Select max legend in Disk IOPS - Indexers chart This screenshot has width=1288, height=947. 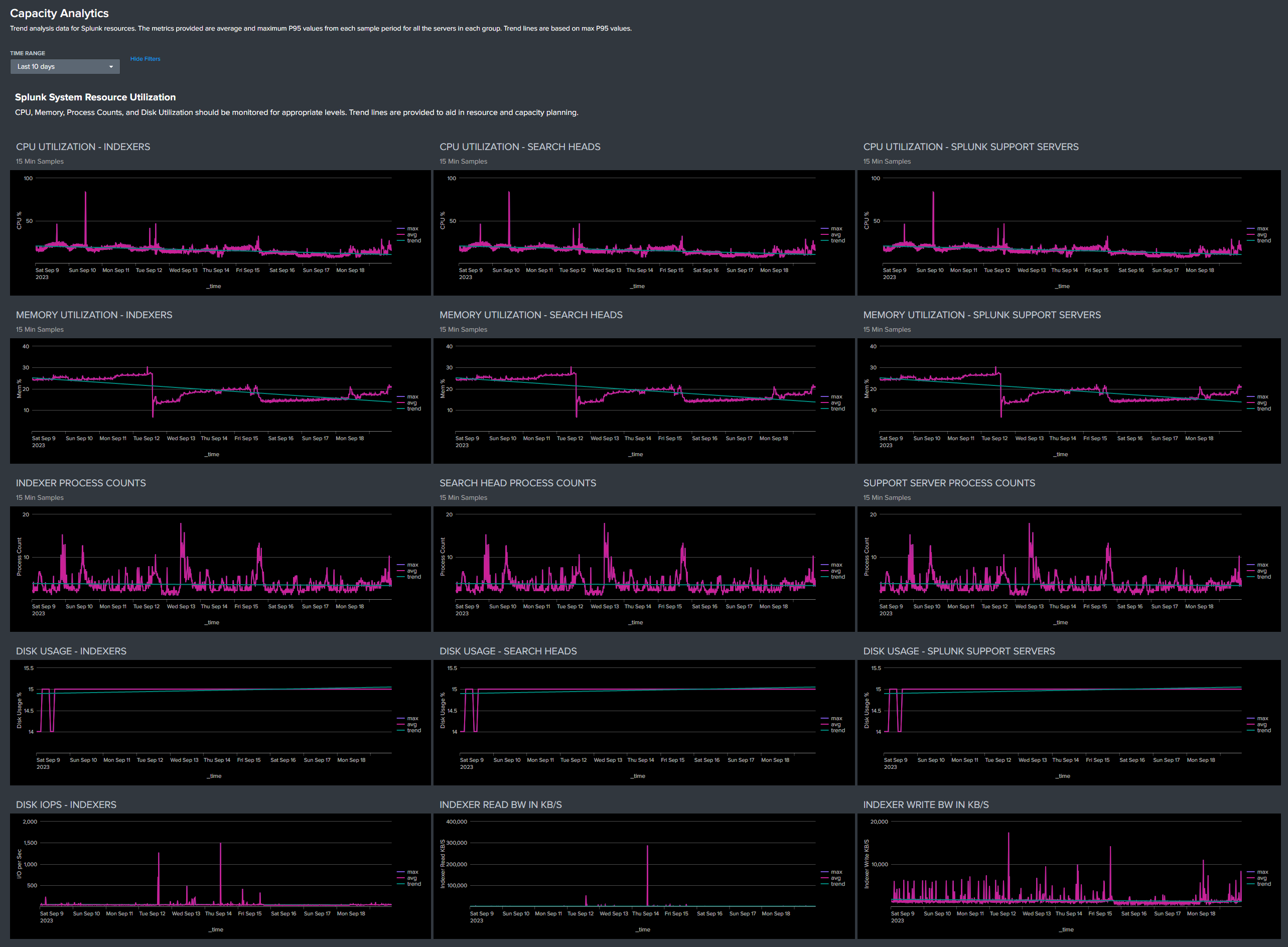pyautogui.click(x=407, y=872)
